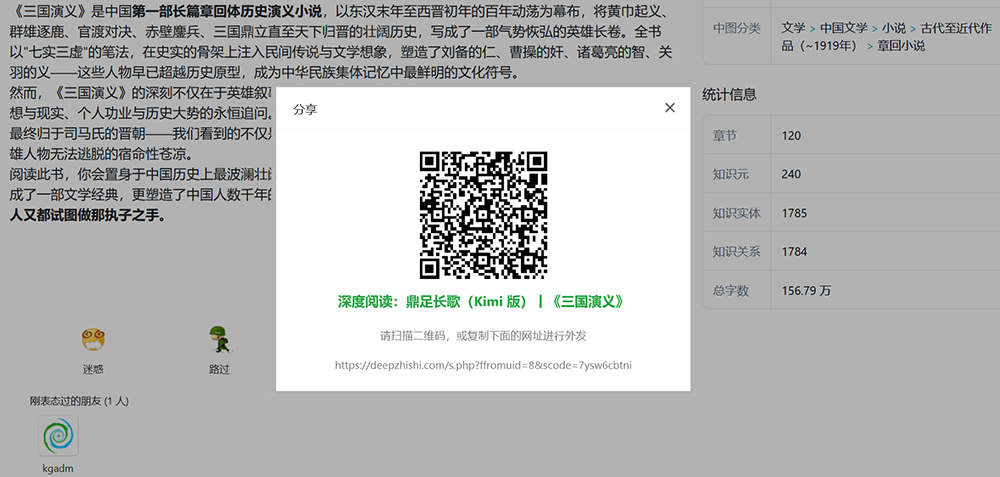Click the 迷惑 label under the emoji
Viewport: 1000px width, 477px height.
[93, 369]
